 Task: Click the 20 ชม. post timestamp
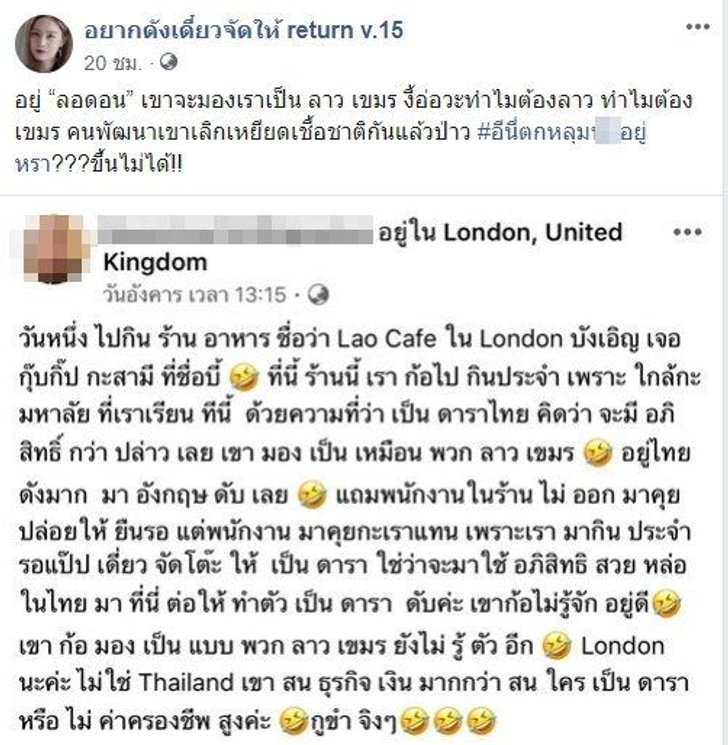click(113, 63)
